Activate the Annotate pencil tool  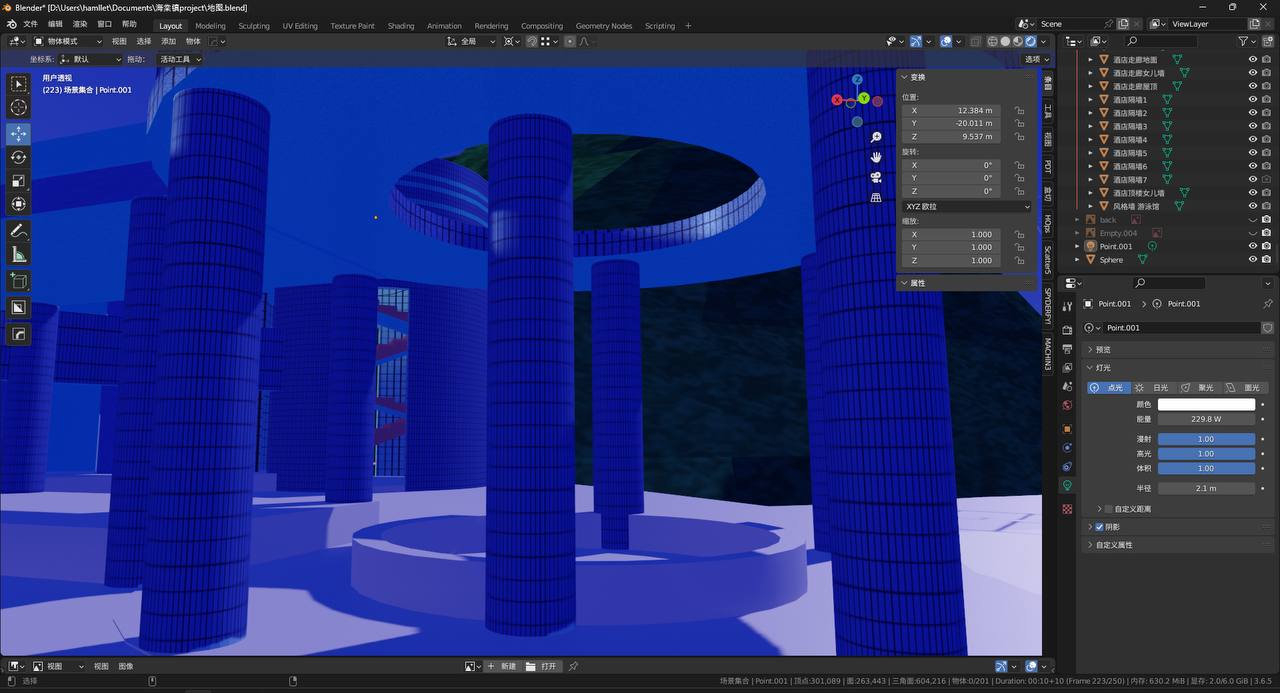[19, 231]
